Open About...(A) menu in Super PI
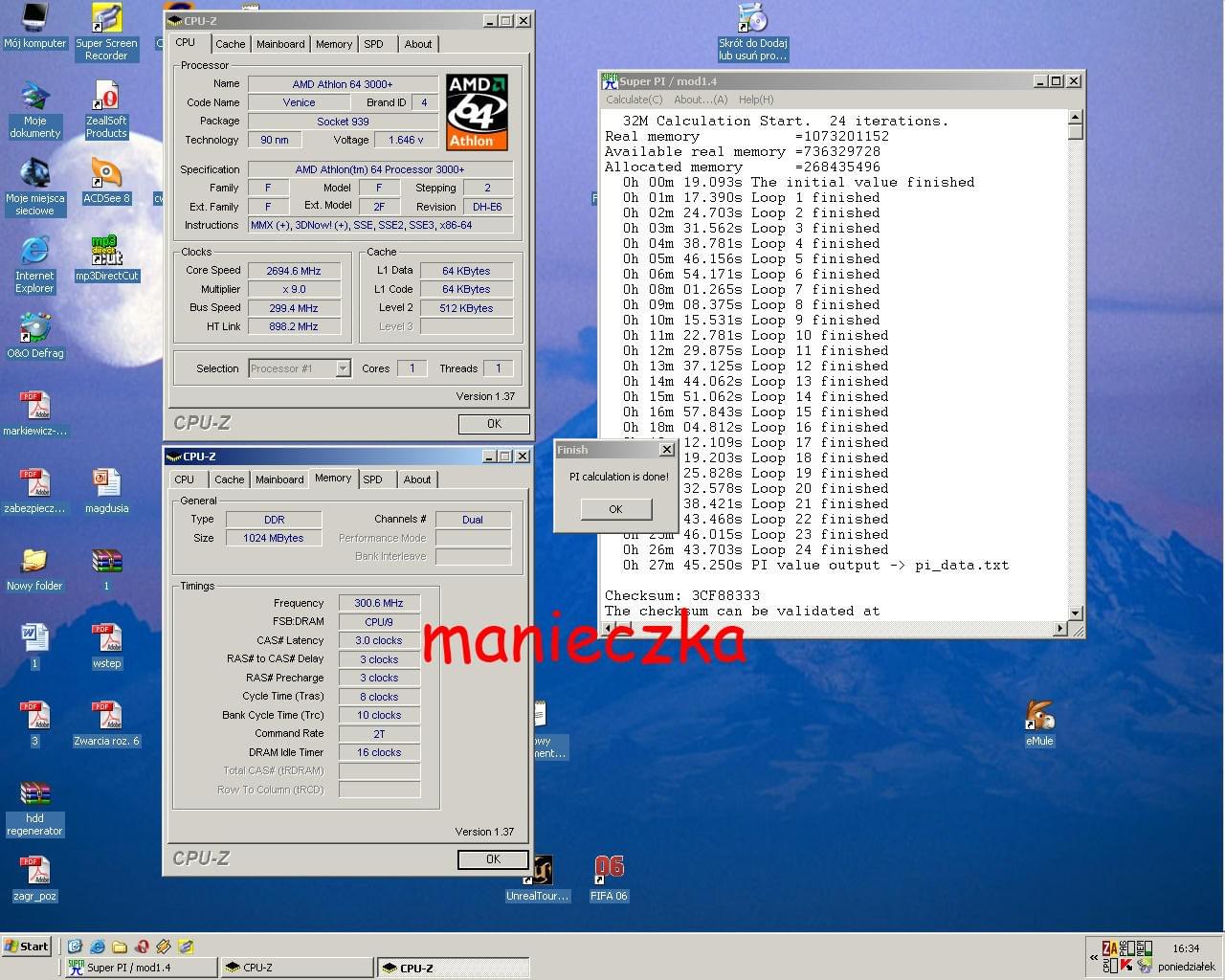Image resolution: width=1225 pixels, height=980 pixels. point(701,100)
